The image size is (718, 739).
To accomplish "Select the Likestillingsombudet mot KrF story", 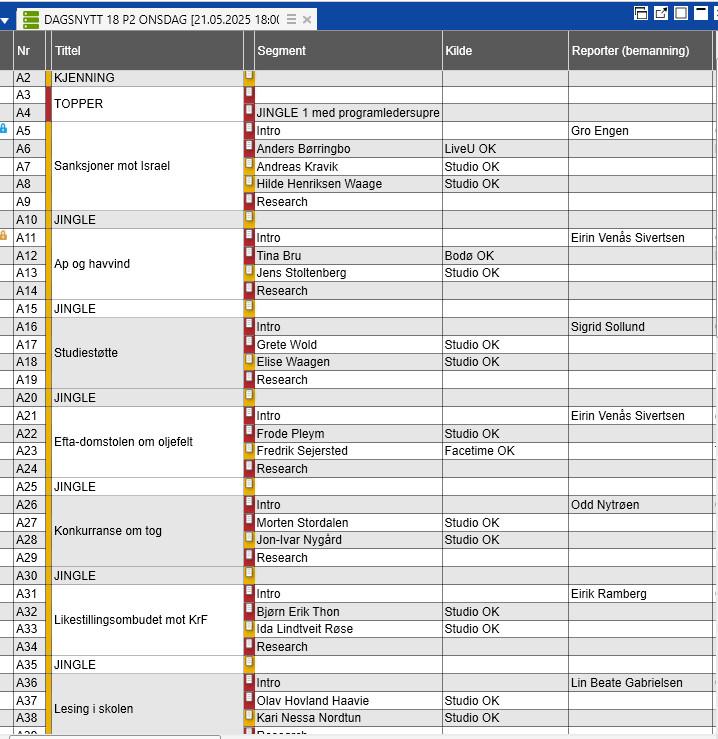I will point(147,620).
